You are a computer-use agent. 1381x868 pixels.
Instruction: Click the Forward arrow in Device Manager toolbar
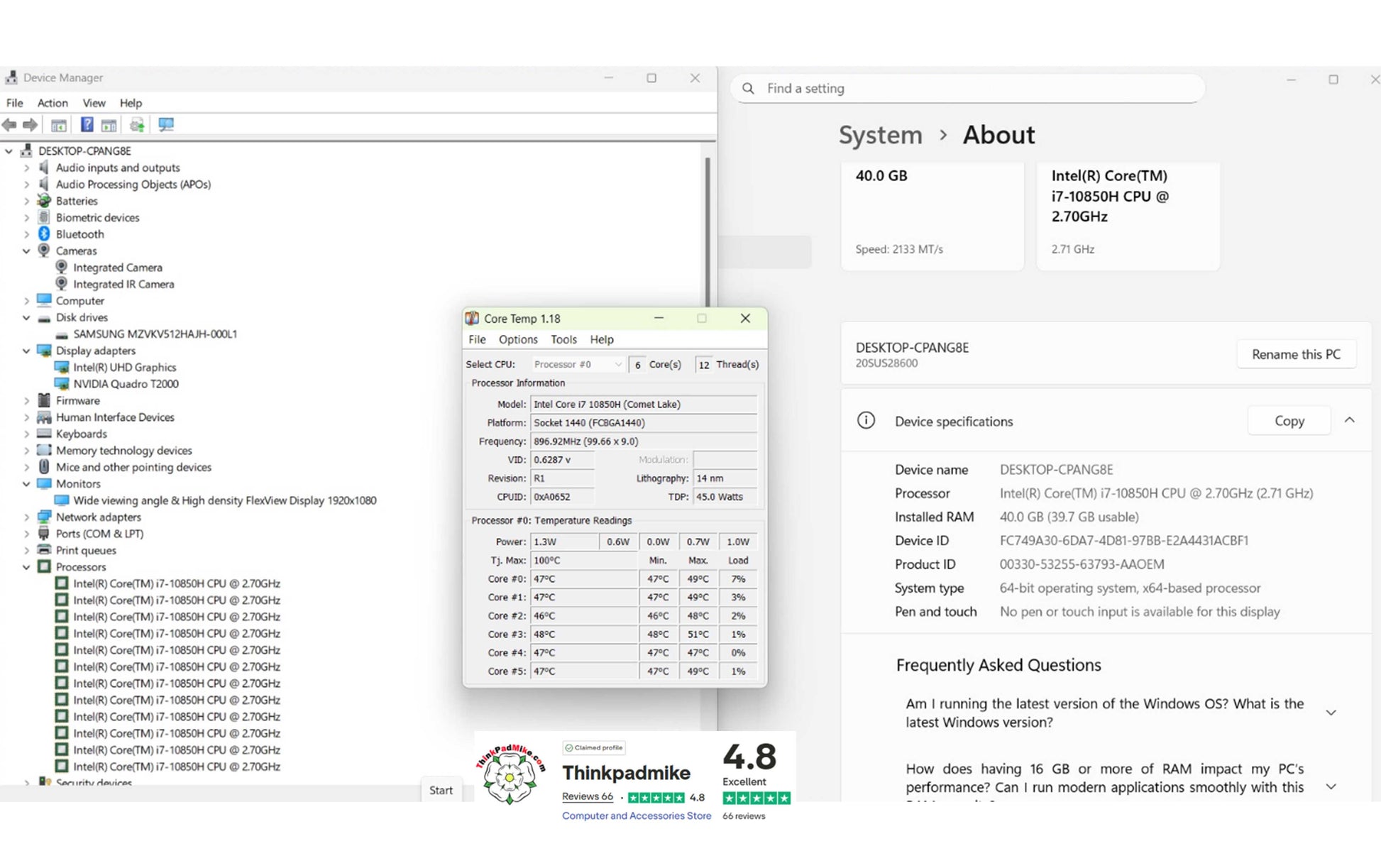(30, 125)
